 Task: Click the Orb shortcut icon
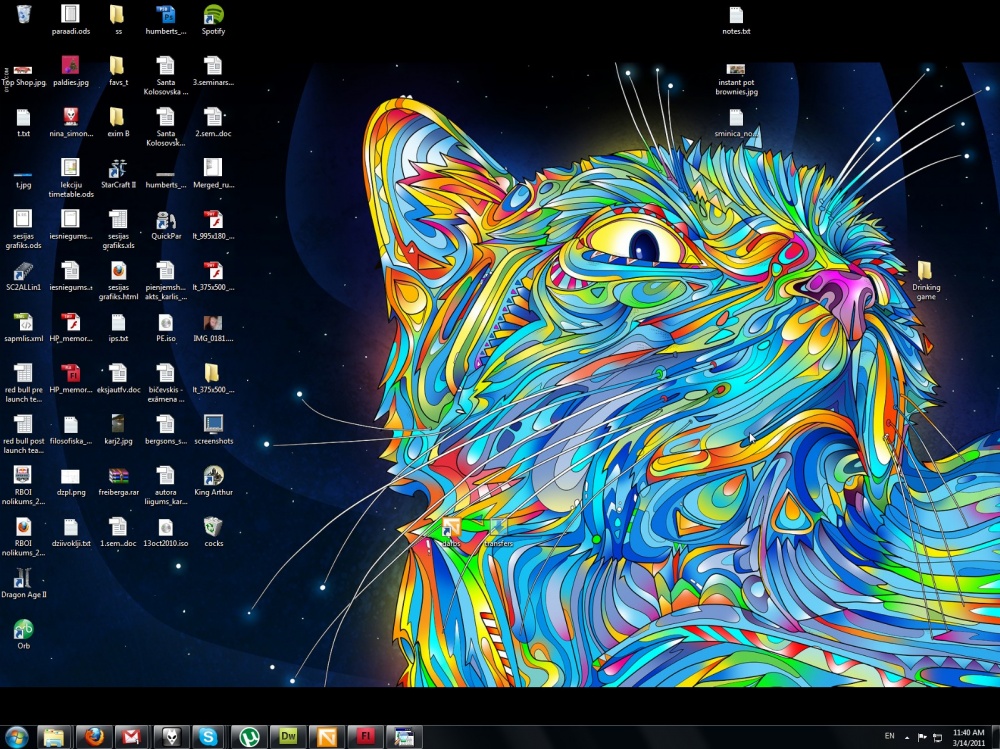[23, 629]
